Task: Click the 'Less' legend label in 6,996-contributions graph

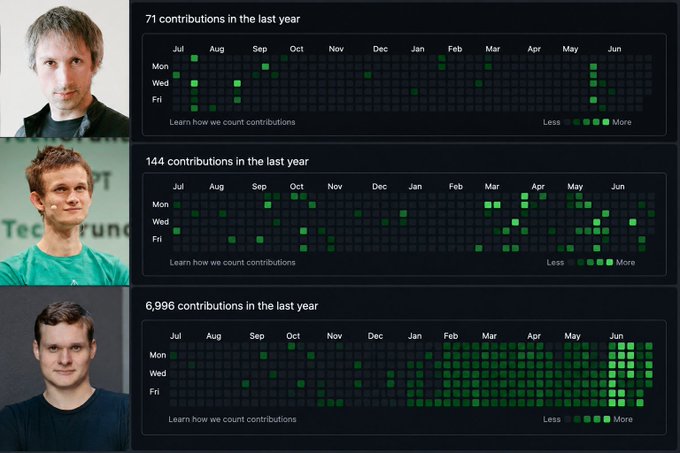Action: pyautogui.click(x=552, y=419)
